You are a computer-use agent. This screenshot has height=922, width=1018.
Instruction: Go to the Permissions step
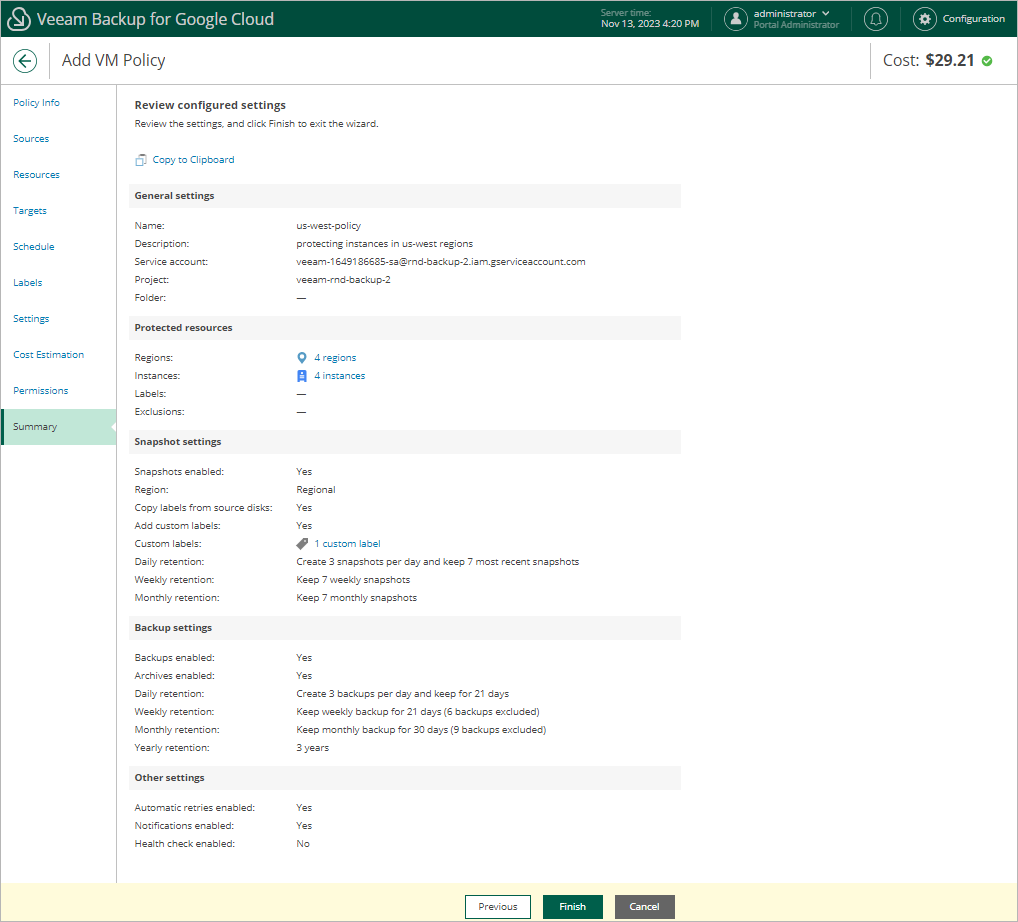point(40,391)
